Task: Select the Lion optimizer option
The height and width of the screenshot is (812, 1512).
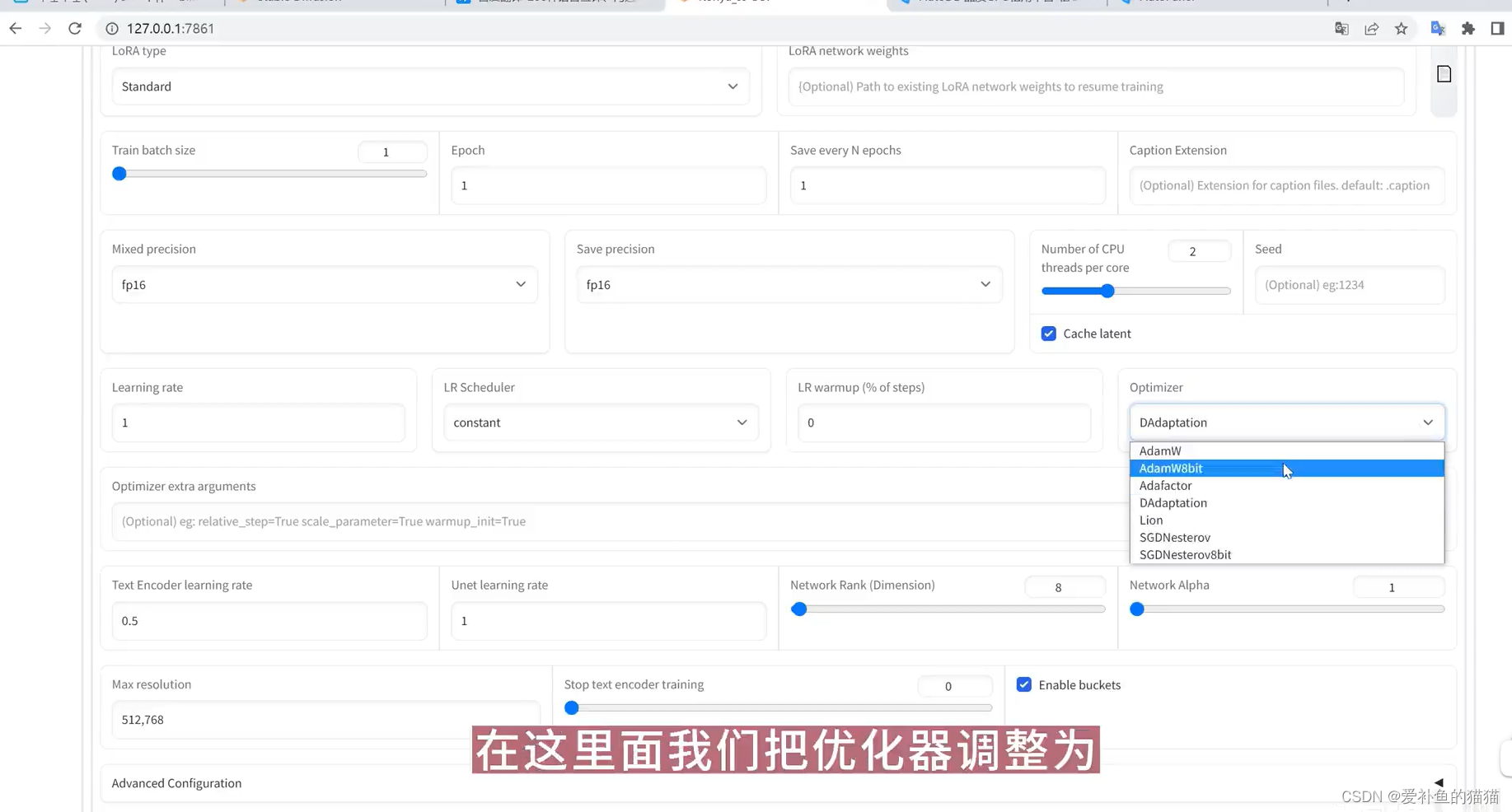Action: (x=1287, y=520)
